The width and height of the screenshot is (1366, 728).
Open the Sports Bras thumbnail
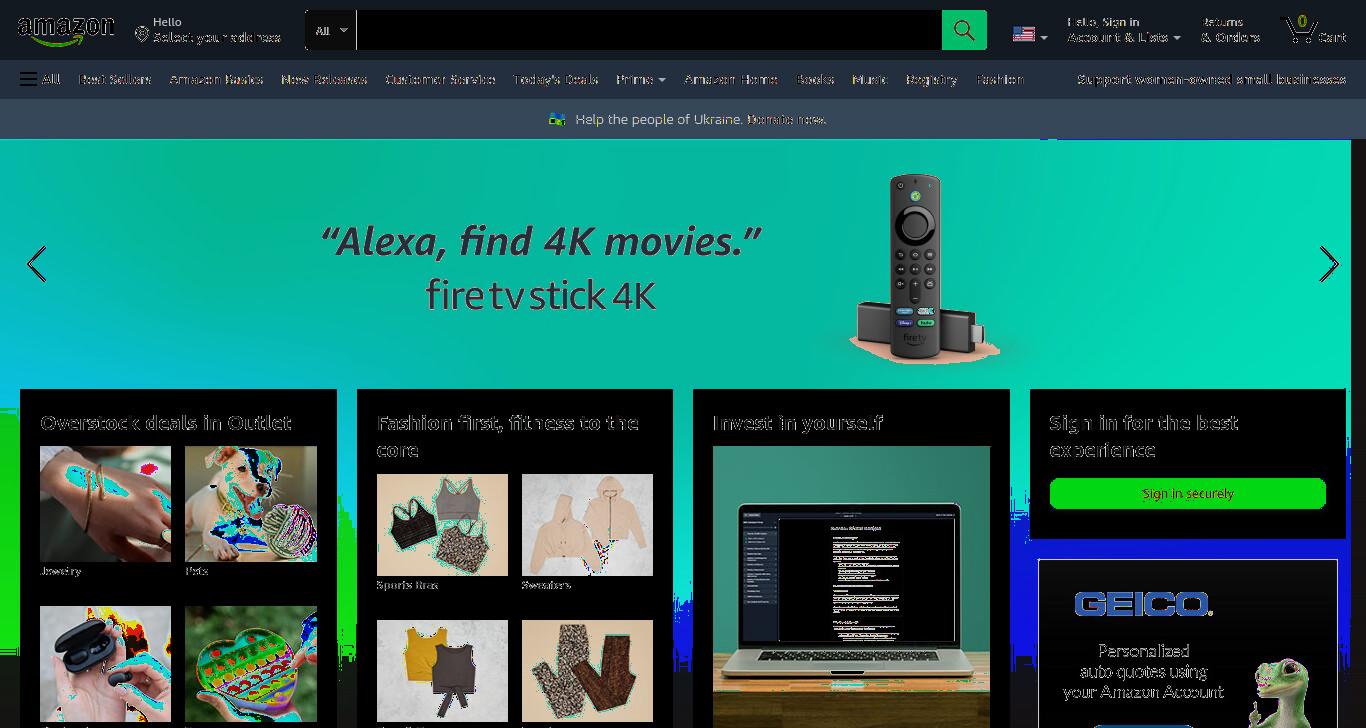coord(442,525)
